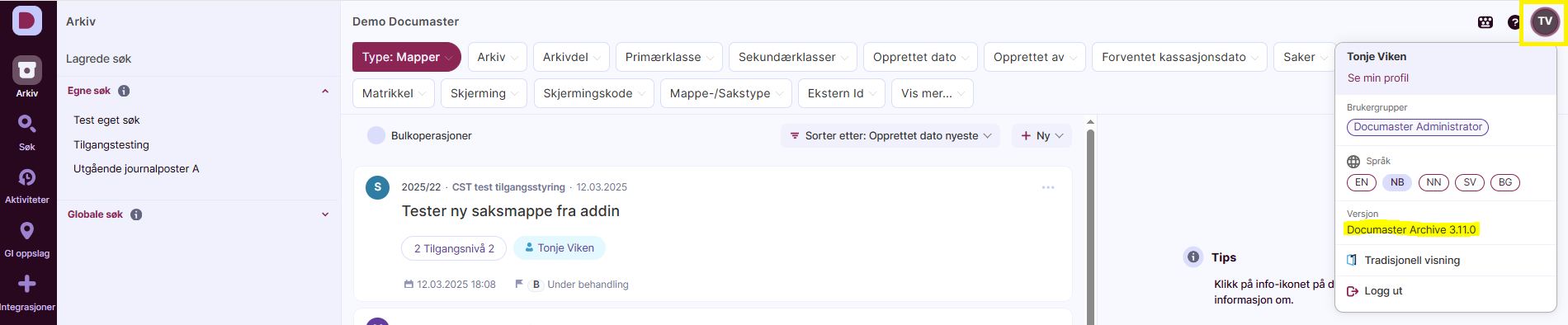Open the Sorter etter sorting dropdown
1568x325 pixels.
pyautogui.click(x=890, y=135)
